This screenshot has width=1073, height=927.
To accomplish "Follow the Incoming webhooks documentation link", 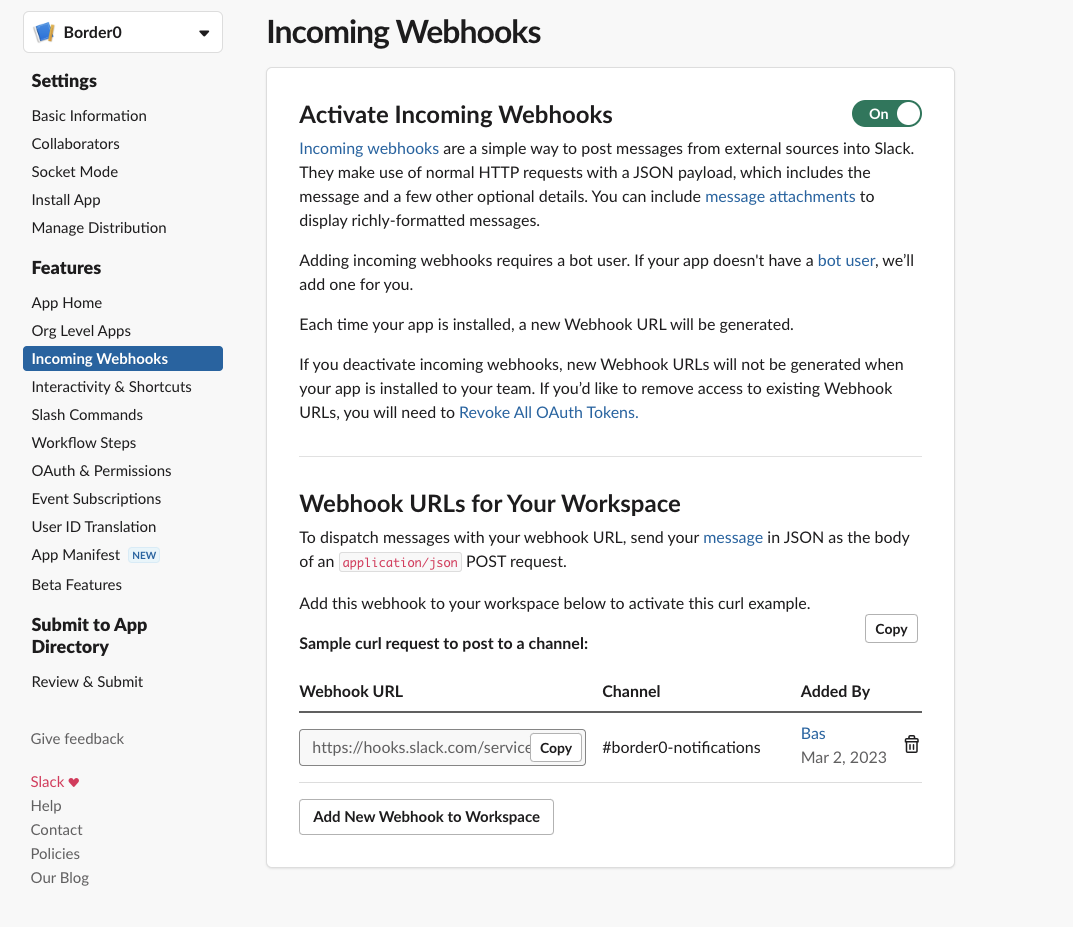I will pos(369,148).
